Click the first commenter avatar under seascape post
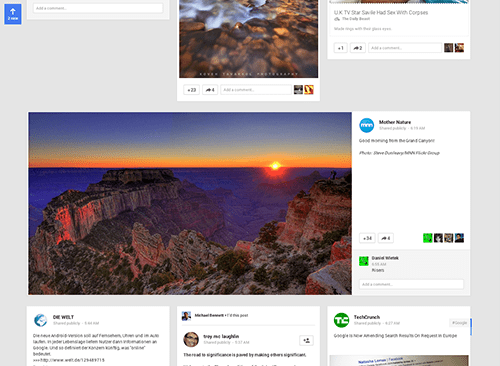The width and height of the screenshot is (500, 366). point(298,90)
